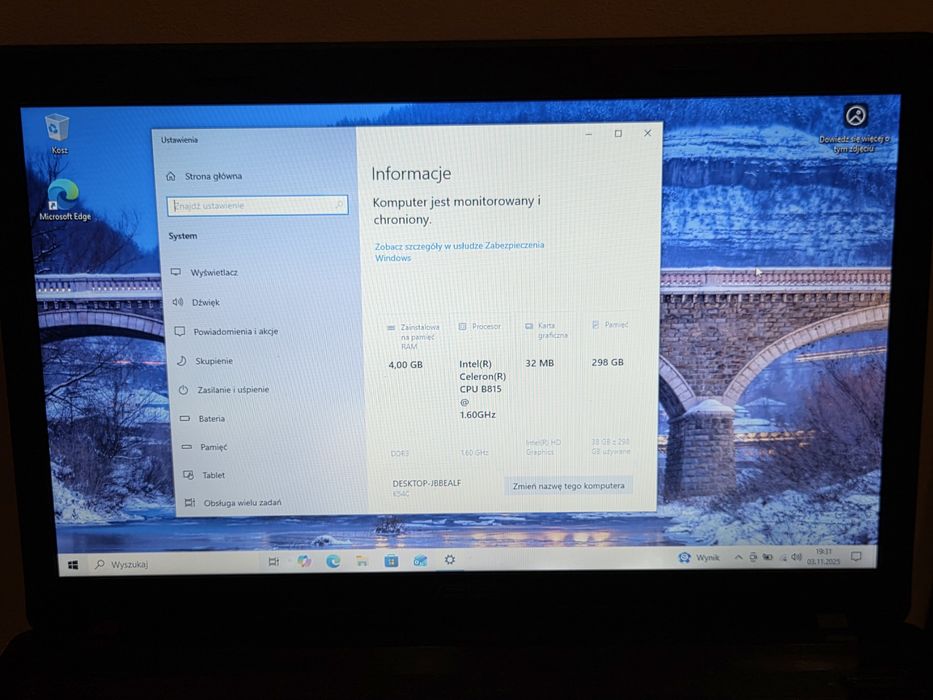Open the notification center icon

pos(856,557)
